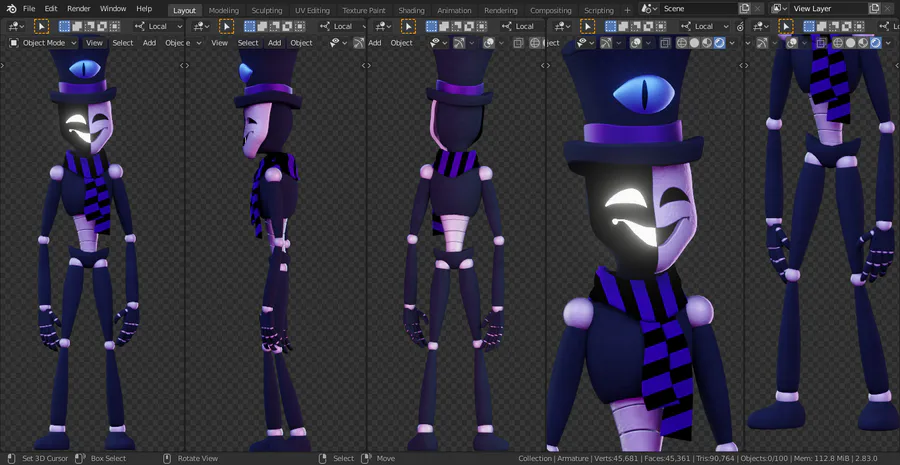Open the Window menu
The width and height of the screenshot is (900, 465).
(x=113, y=9)
